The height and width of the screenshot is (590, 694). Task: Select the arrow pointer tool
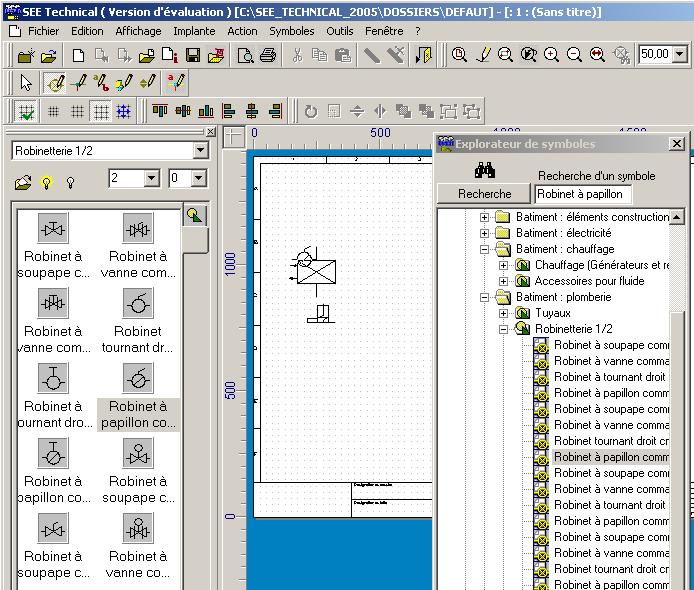click(26, 83)
